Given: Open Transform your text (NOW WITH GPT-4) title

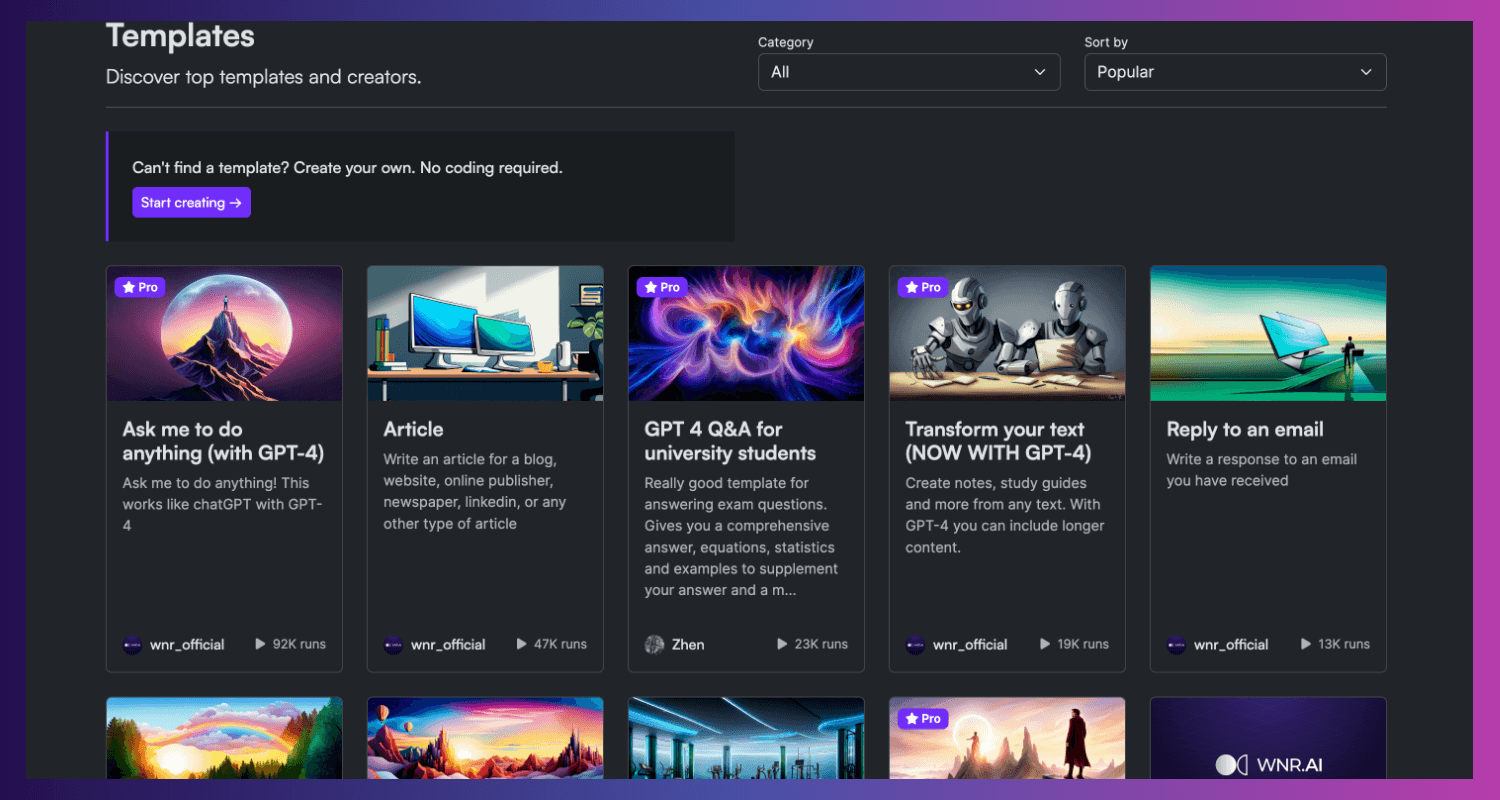Looking at the screenshot, I should pyautogui.click(x=998, y=441).
